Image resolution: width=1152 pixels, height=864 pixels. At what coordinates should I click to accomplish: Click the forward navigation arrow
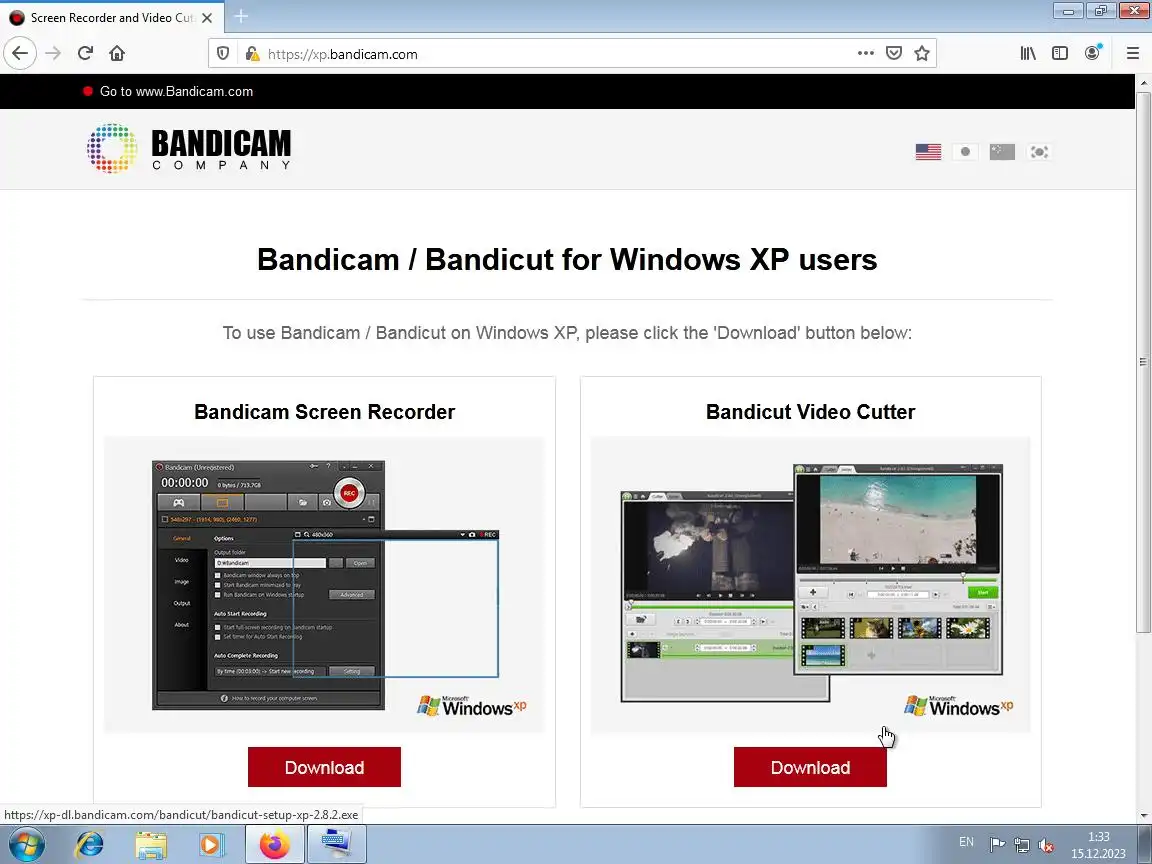(x=53, y=53)
